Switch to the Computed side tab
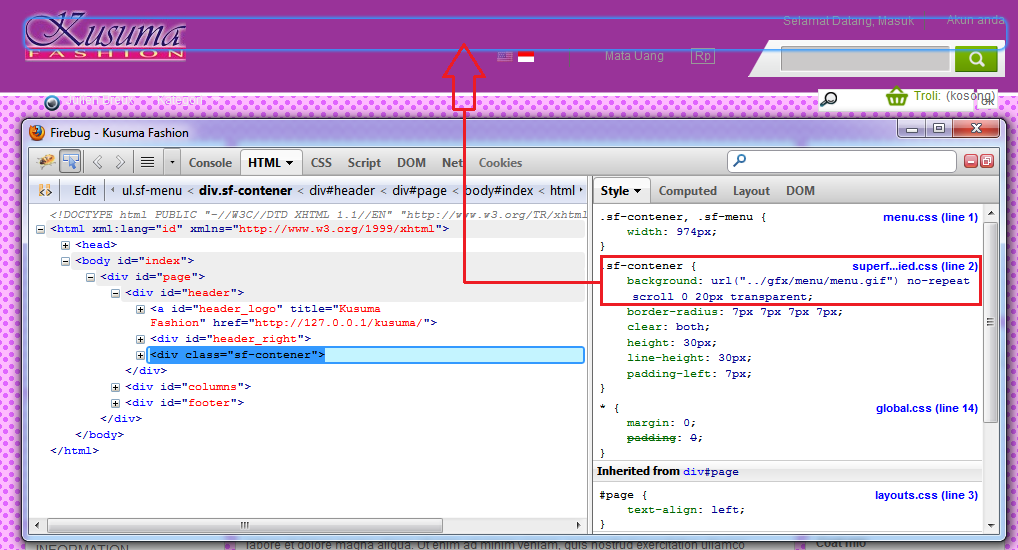The width and height of the screenshot is (1018, 550). point(688,191)
